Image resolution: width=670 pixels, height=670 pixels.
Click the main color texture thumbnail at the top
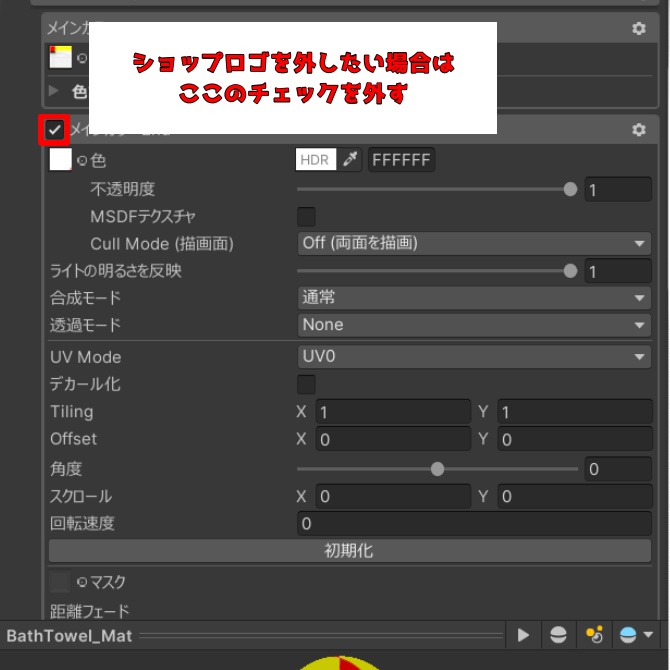[60, 57]
